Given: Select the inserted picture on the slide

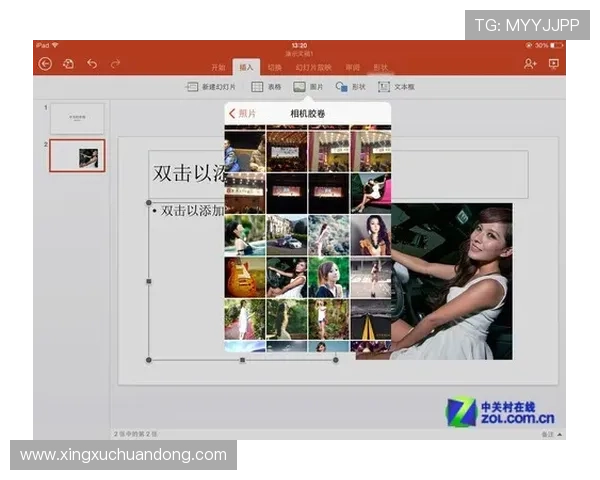Looking at the screenshot, I should [452, 281].
